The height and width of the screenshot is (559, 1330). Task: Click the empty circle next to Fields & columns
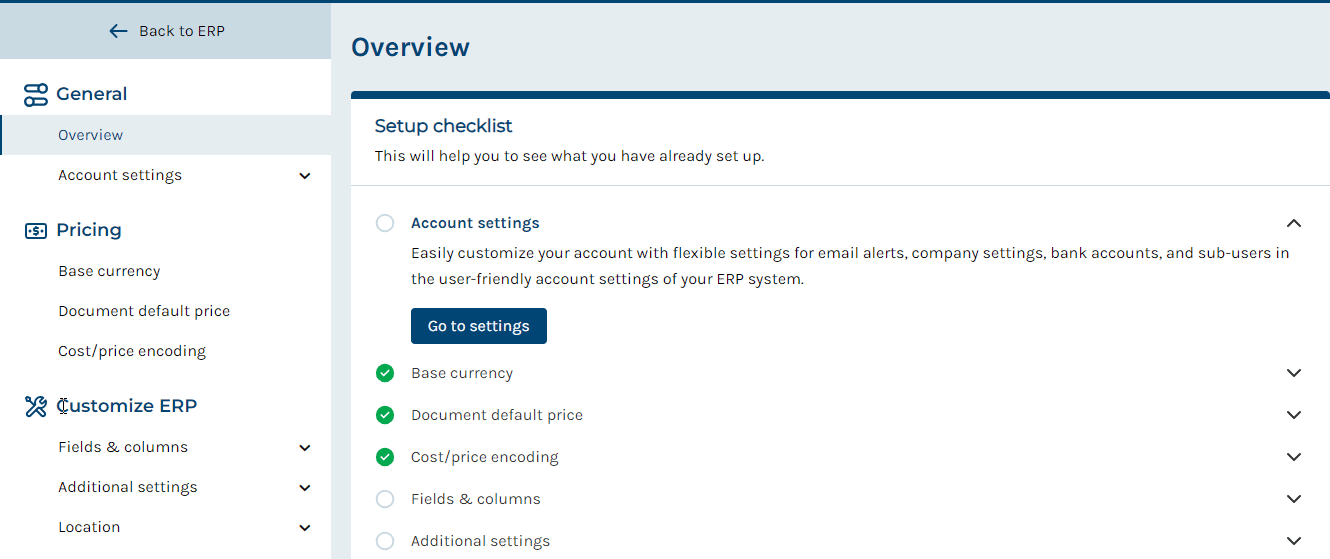click(385, 499)
